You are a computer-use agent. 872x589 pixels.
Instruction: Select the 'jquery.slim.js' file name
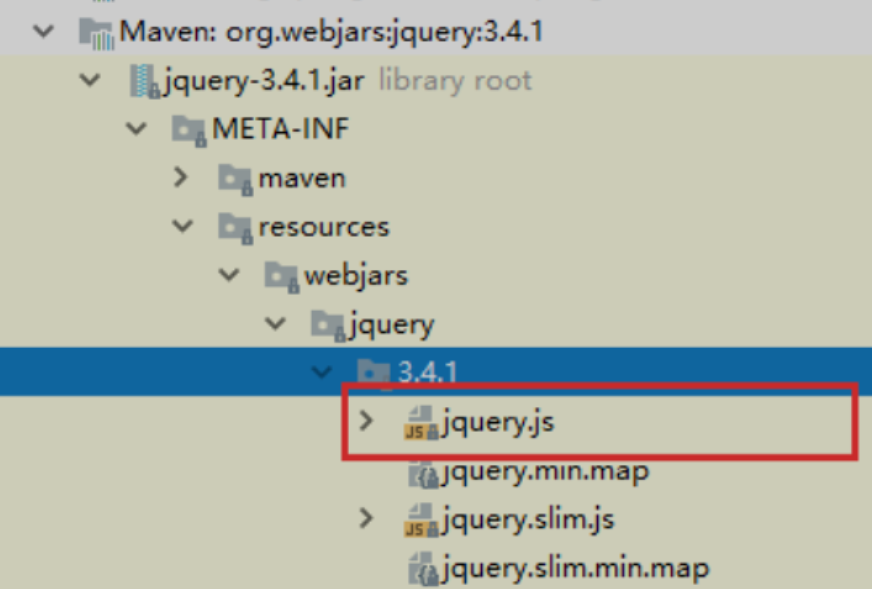click(x=528, y=521)
